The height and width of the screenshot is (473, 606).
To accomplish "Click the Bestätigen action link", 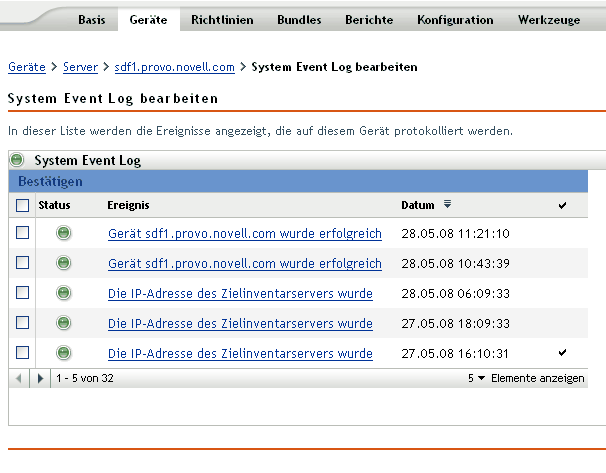I will (x=50, y=182).
